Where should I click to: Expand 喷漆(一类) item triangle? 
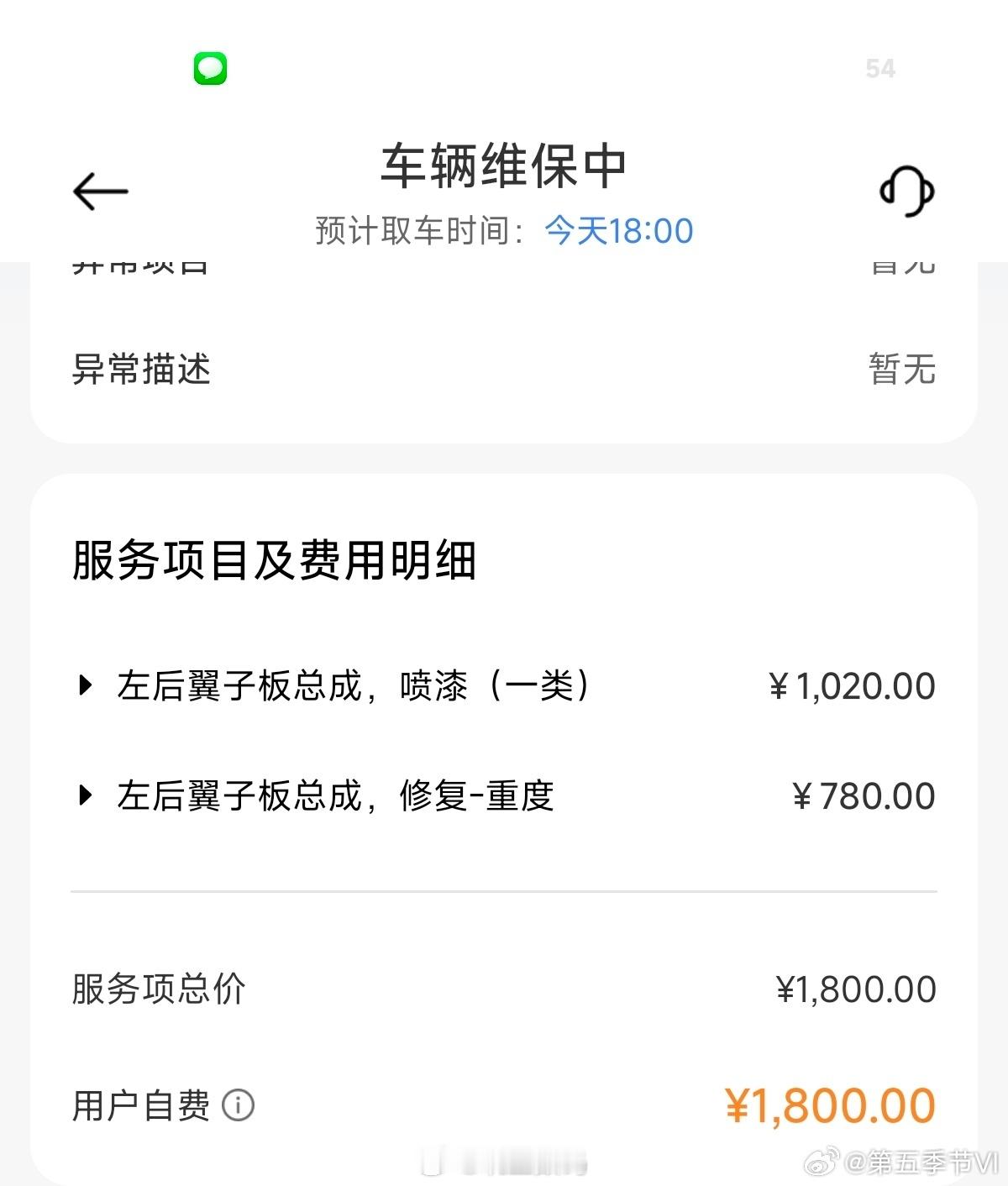84,685
